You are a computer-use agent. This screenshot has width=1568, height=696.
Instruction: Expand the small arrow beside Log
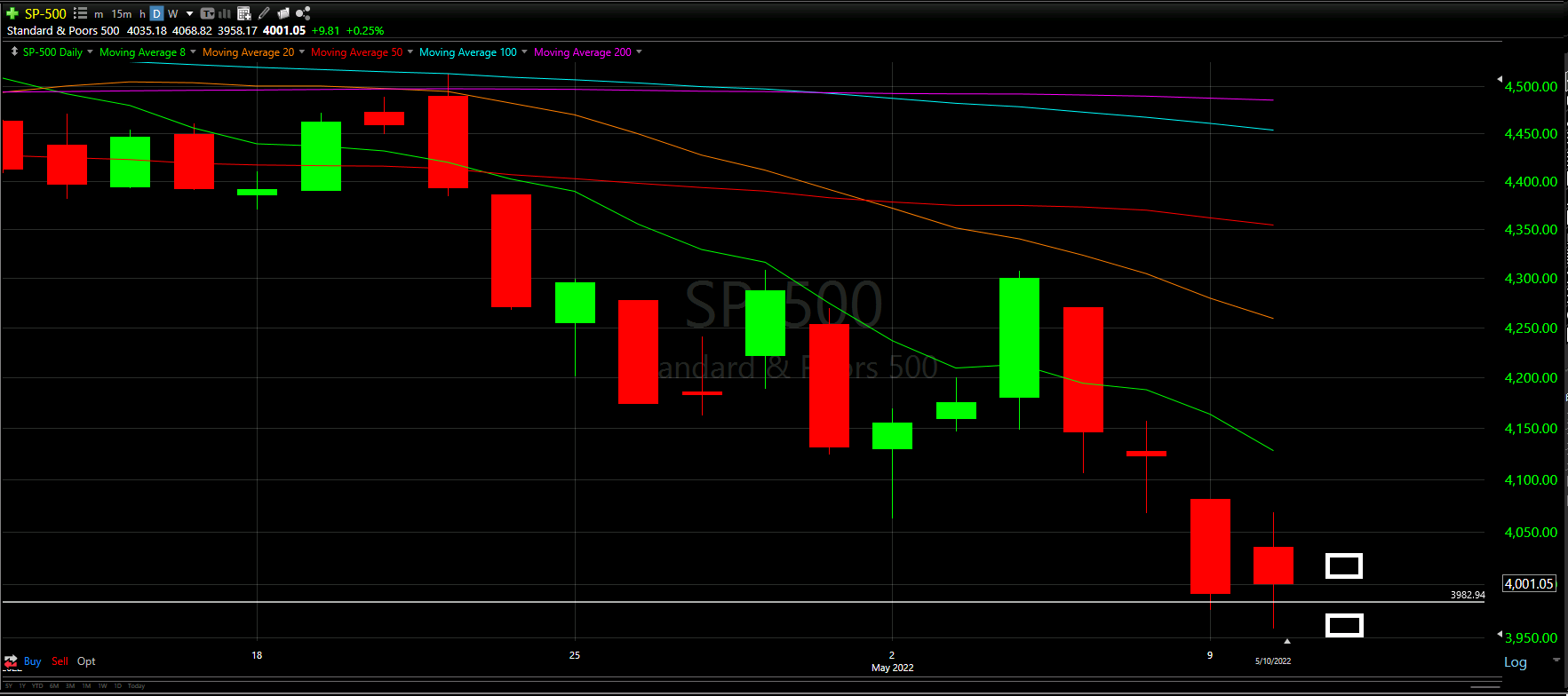click(1556, 660)
